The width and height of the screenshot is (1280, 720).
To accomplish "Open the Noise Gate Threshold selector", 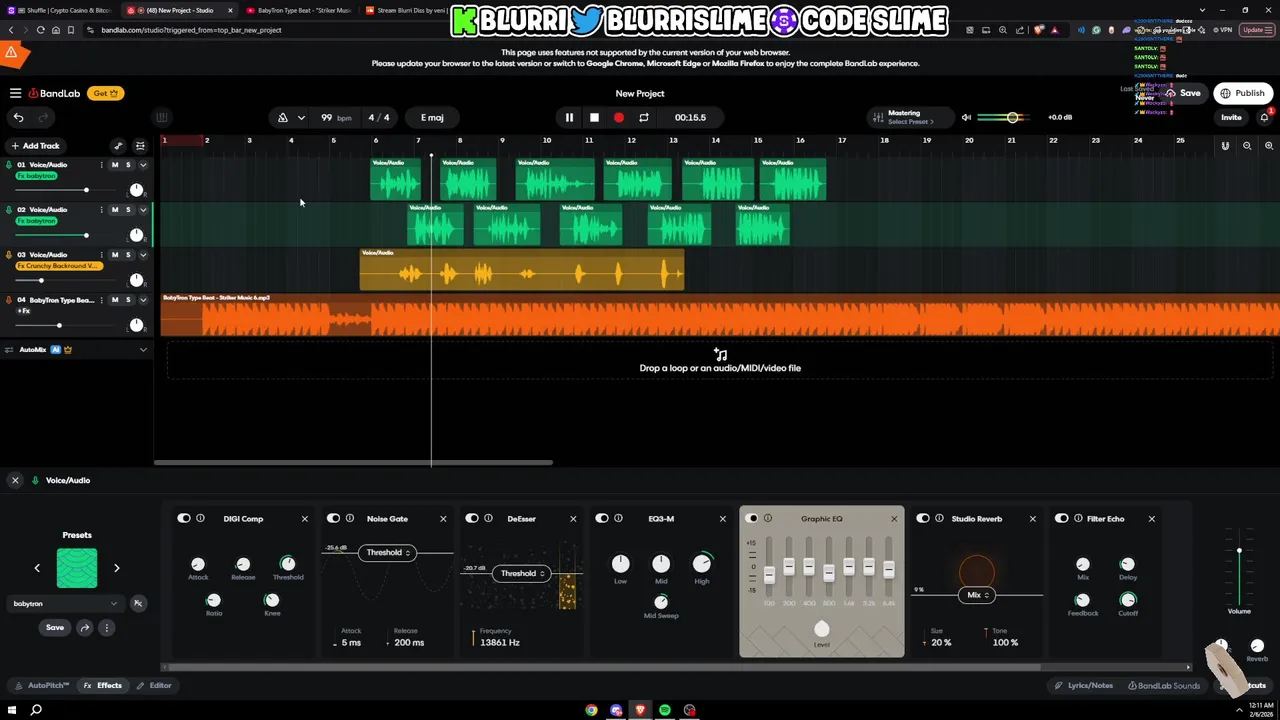I will click(x=386, y=553).
